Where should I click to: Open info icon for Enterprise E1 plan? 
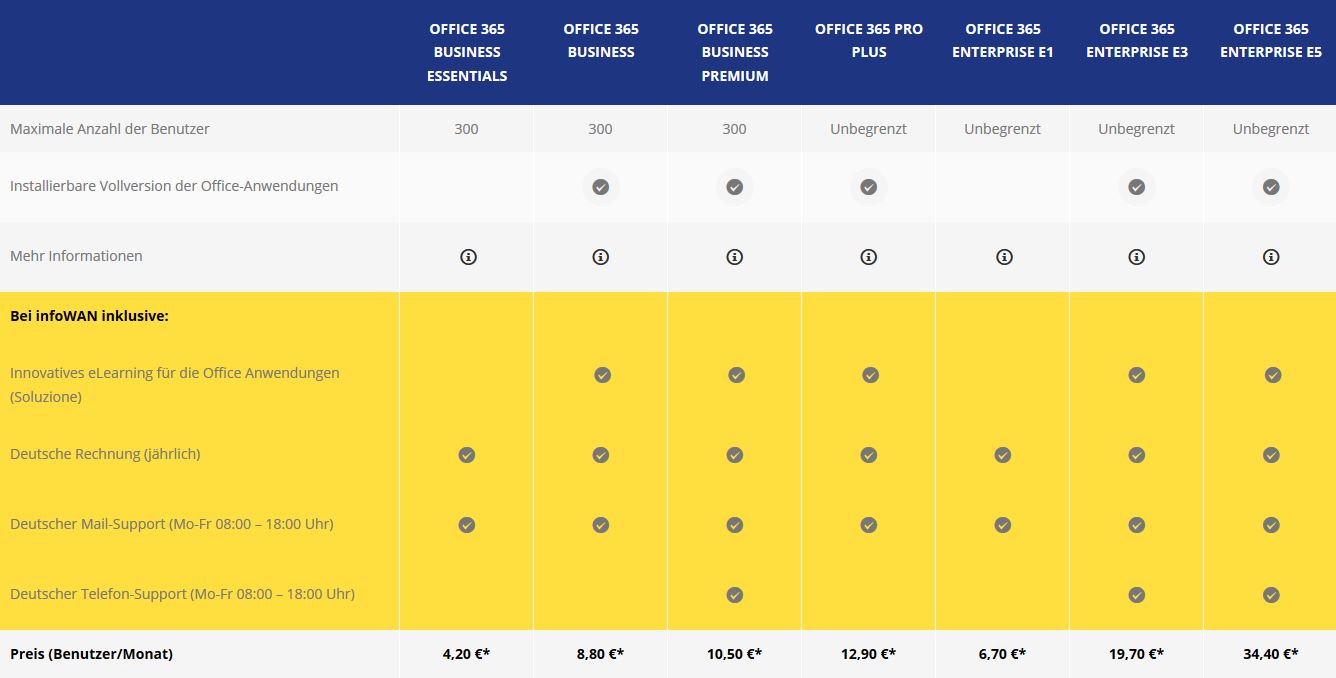1004,257
